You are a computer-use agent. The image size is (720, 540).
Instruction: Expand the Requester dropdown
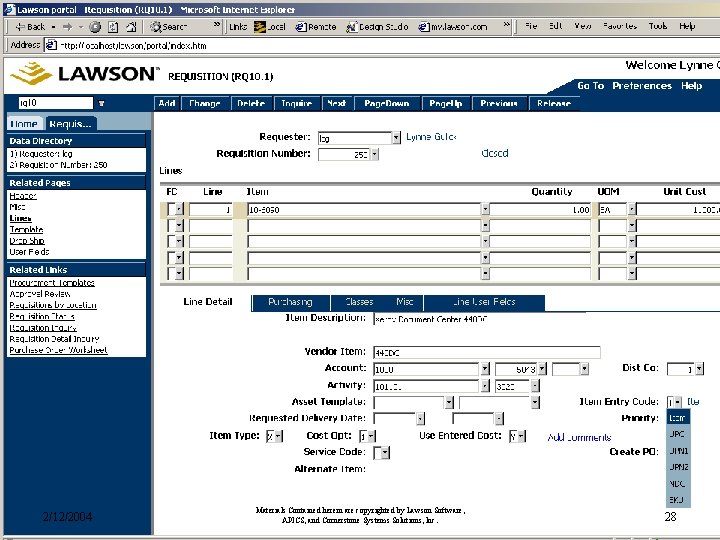click(x=396, y=138)
